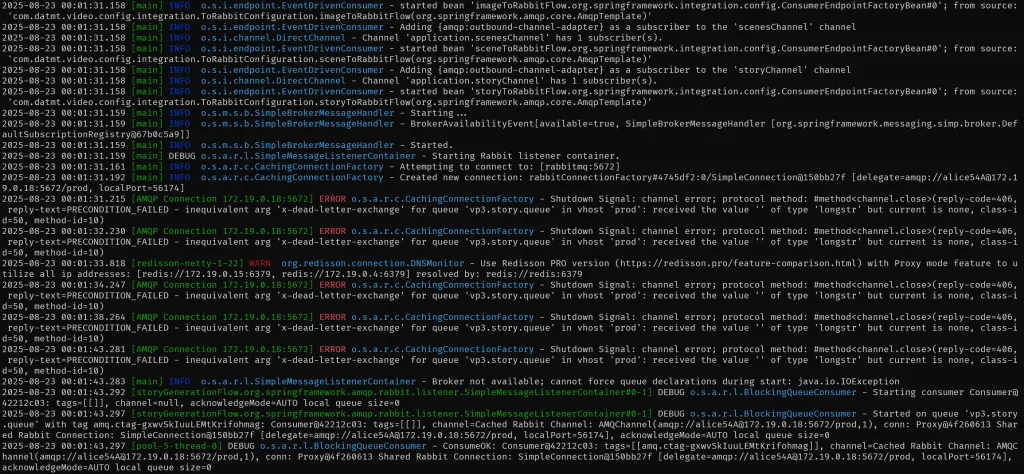
Task: Click '[AMQP Connection 172.19.0.18:5672]' at 00:01:43.281
Action: (x=222, y=349)
